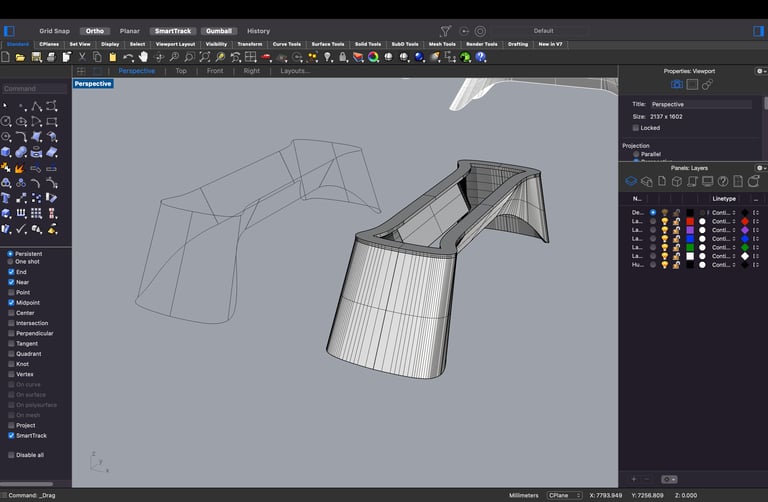This screenshot has width=768, height=502.
Task: Toggle the Gumball button
Action: 218,31
